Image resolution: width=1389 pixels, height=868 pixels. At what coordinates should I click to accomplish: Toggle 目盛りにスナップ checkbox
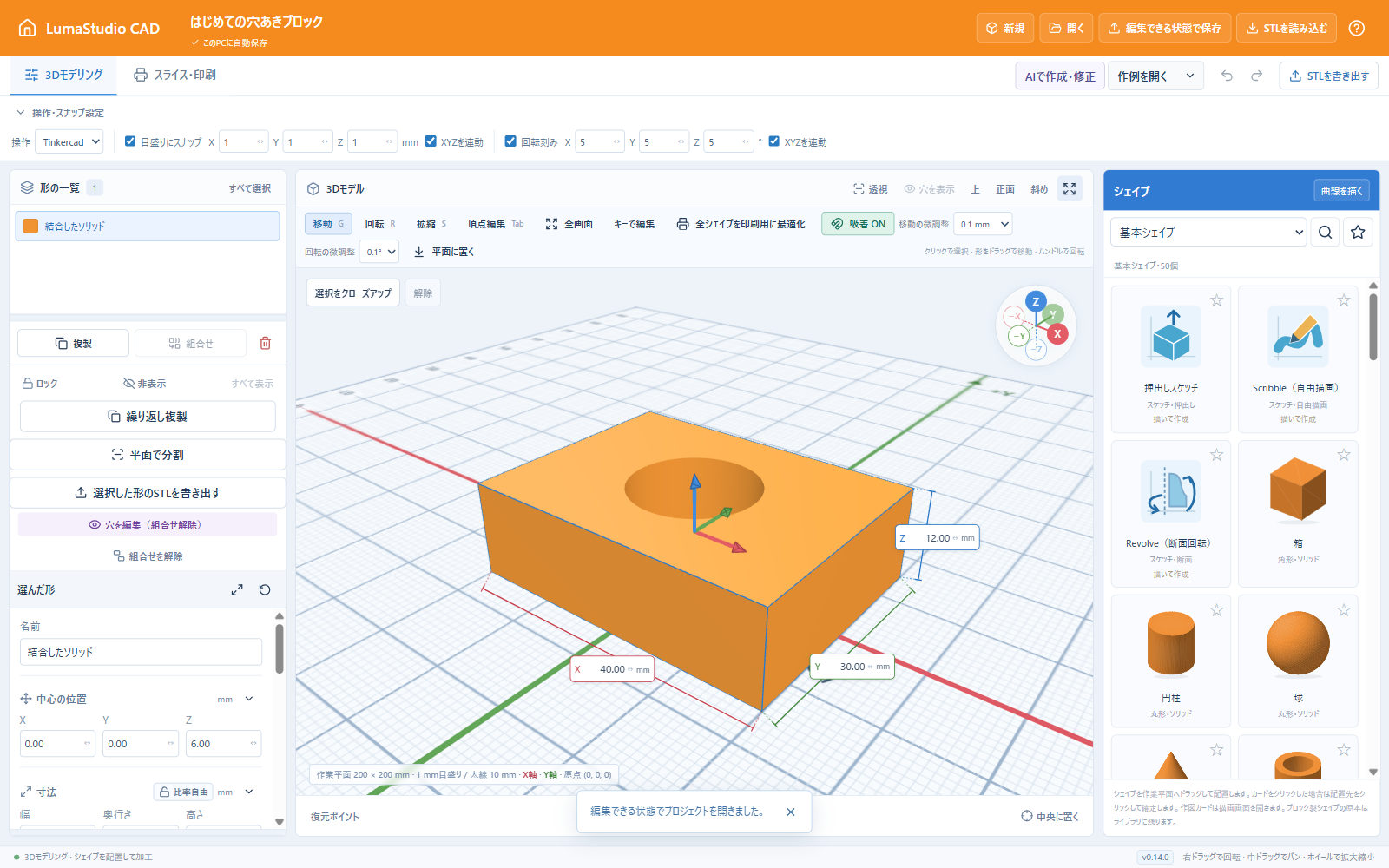point(130,141)
